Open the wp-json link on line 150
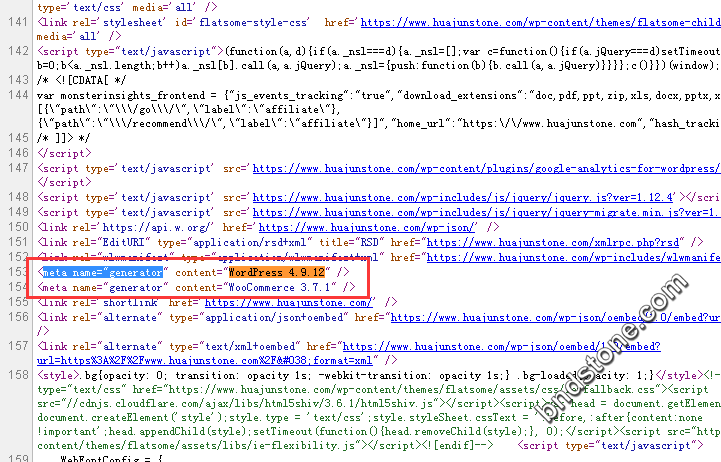Screen dimensions: 721x462 (x=366, y=228)
